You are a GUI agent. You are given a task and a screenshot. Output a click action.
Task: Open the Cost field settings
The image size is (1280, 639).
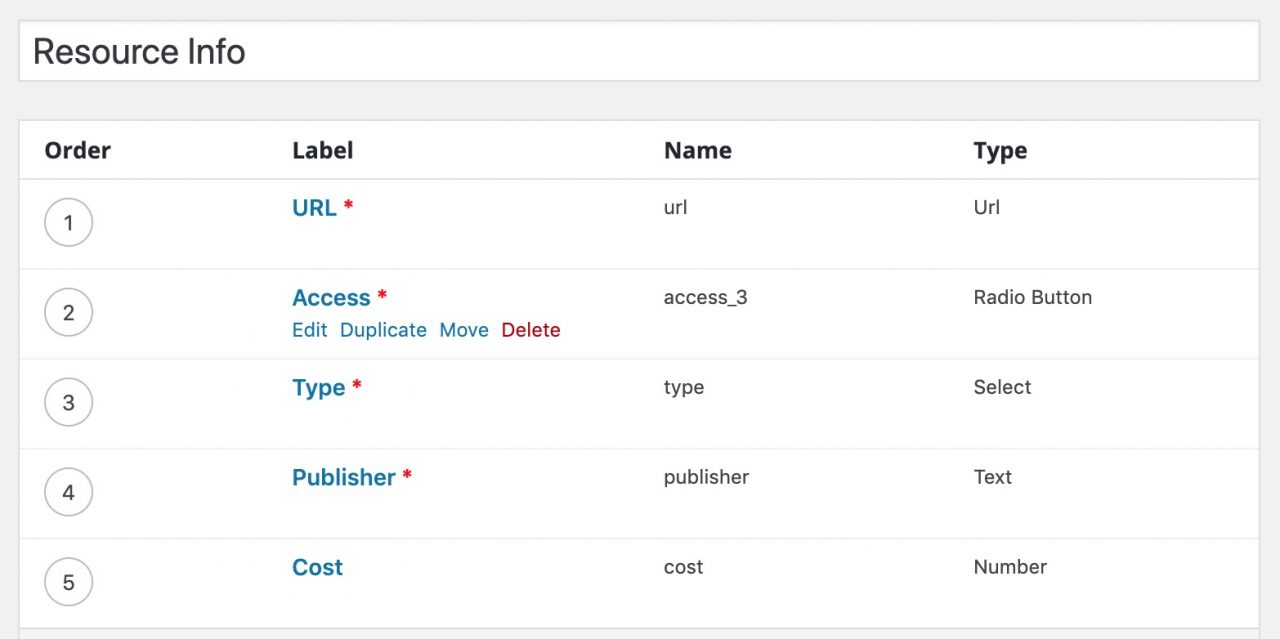tap(317, 567)
